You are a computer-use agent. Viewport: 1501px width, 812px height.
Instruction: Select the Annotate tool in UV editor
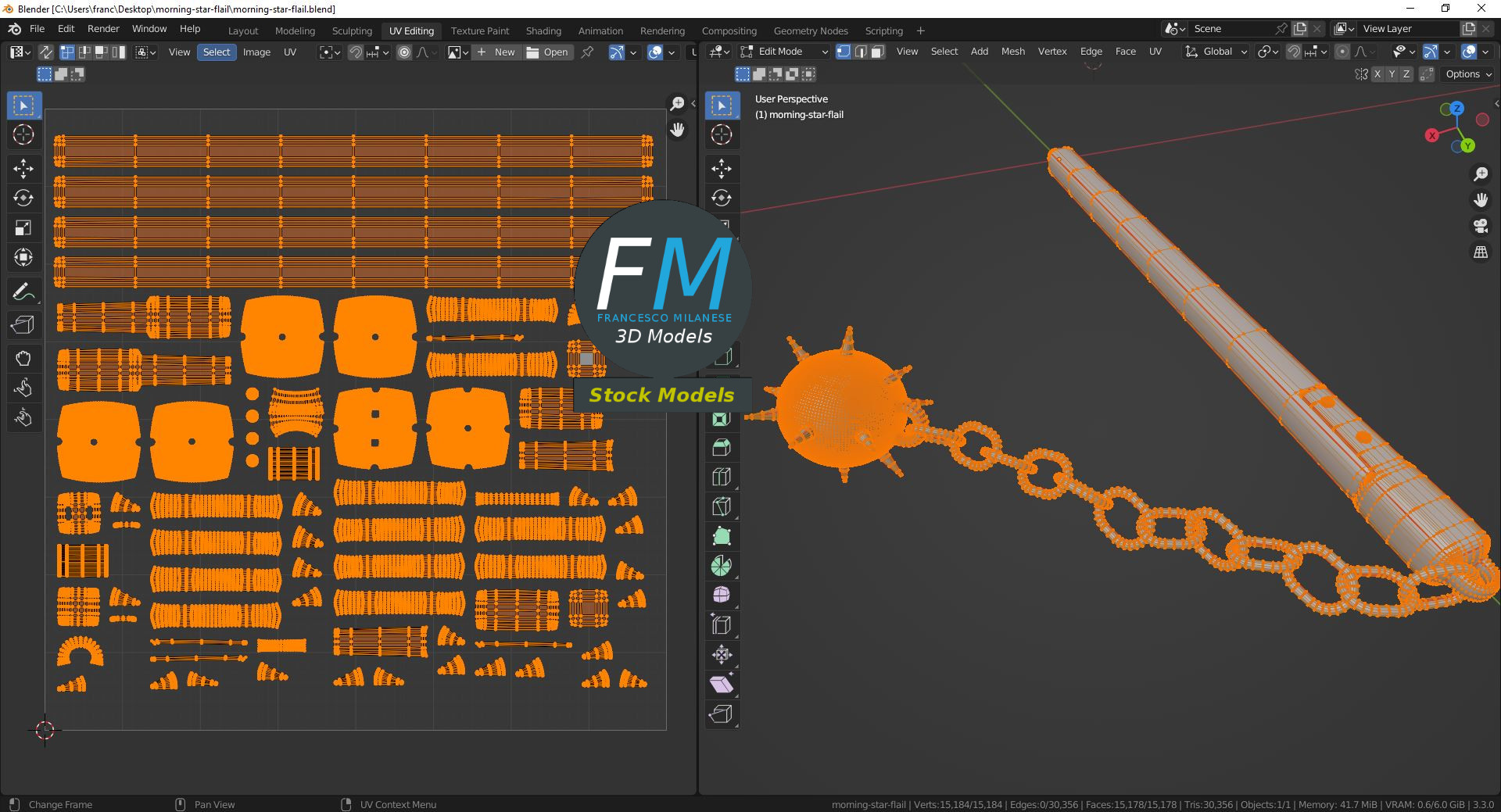click(23, 292)
